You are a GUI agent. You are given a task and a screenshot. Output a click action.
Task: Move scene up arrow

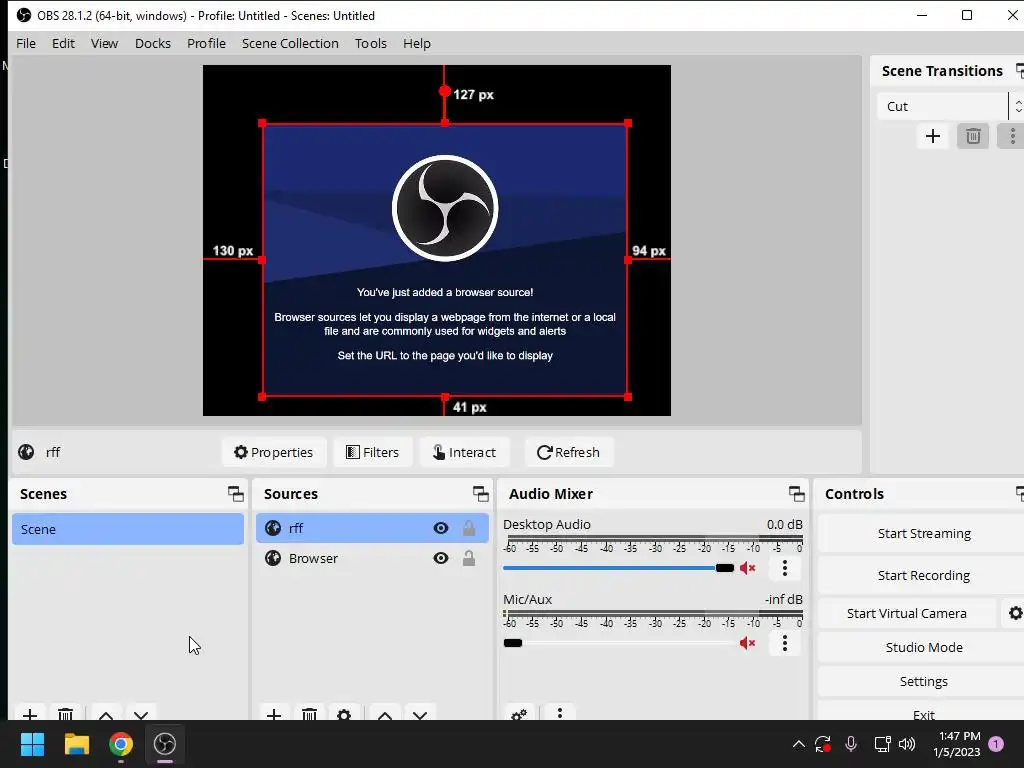coord(106,714)
